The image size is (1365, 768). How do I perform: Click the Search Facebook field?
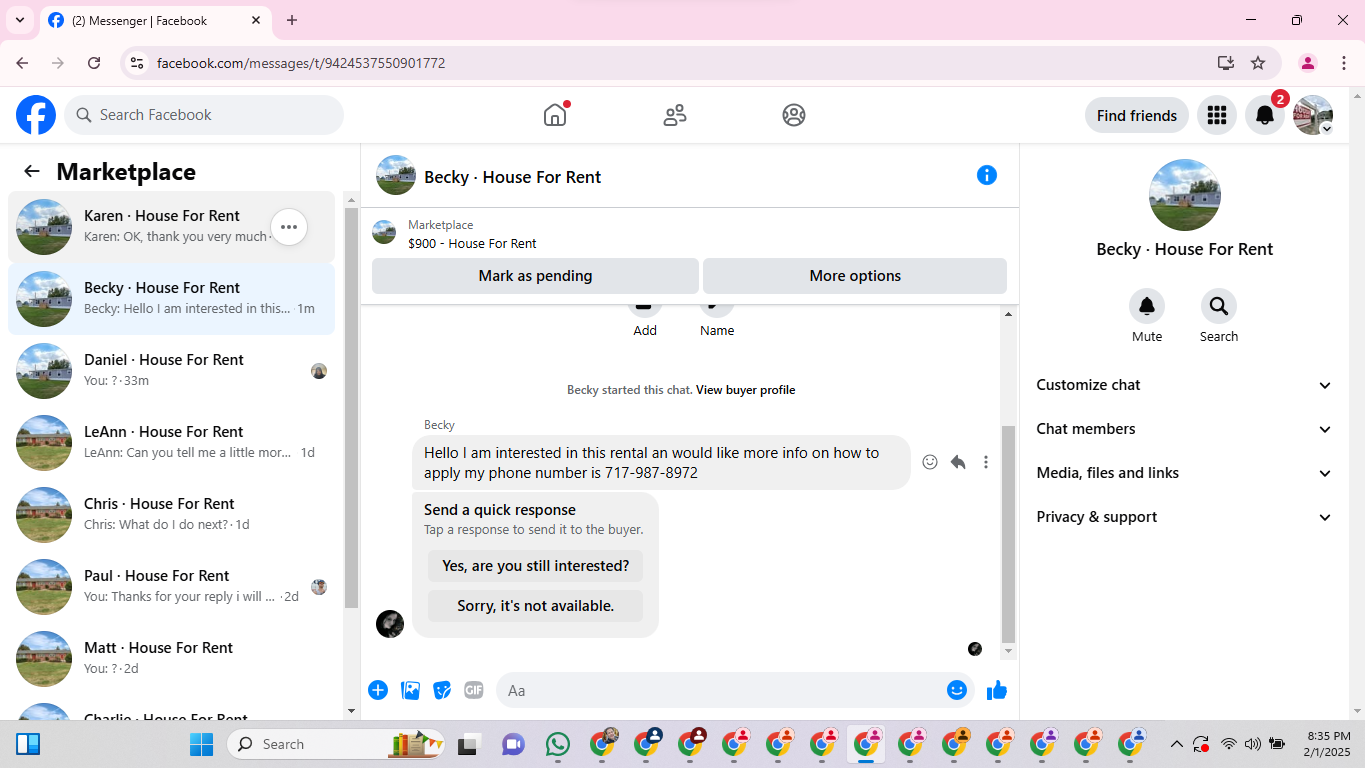(204, 115)
